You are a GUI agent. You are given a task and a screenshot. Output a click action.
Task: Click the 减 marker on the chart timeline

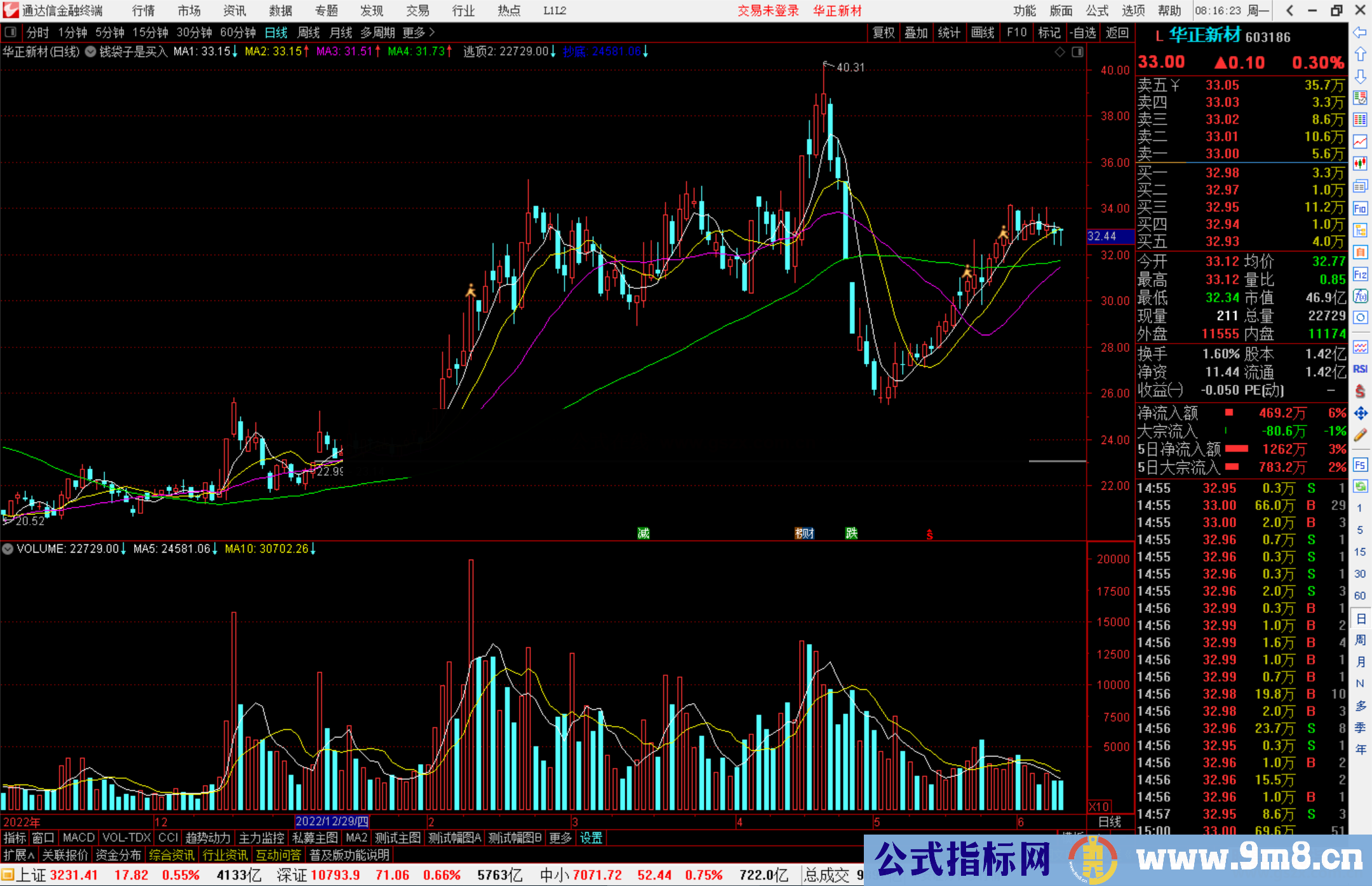click(643, 533)
